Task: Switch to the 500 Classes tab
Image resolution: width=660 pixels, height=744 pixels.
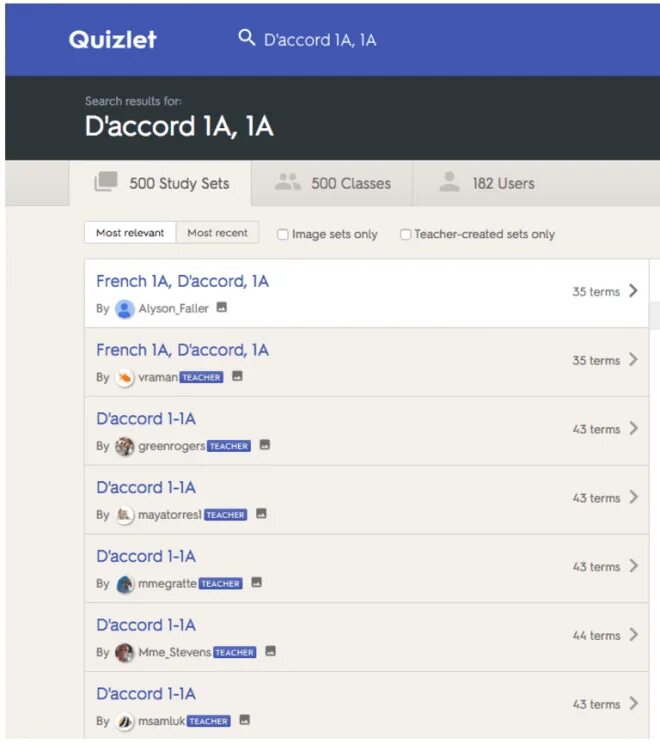Action: coord(332,183)
